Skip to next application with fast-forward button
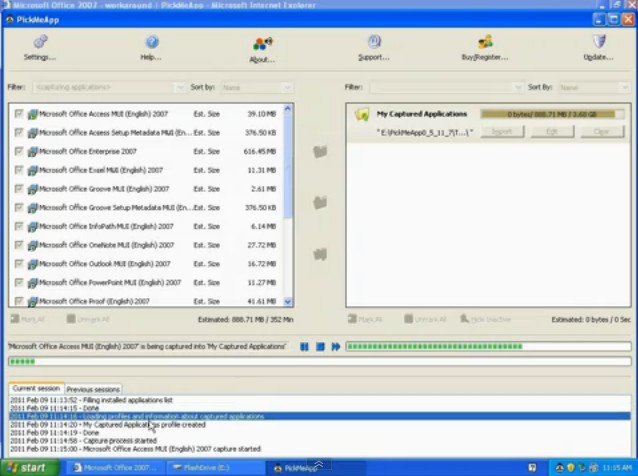 336,347
